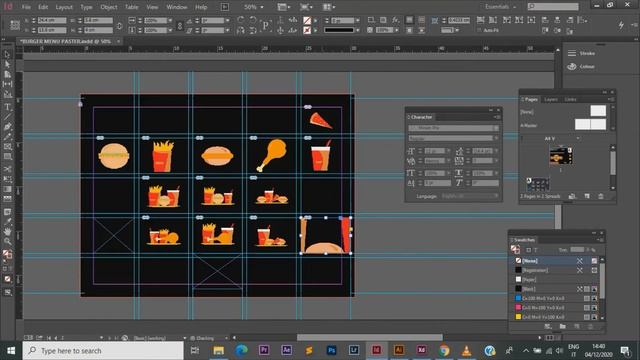Image resolution: width=640 pixels, height=360 pixels.
Task: Open Character panel flyout menu
Action: point(497,117)
